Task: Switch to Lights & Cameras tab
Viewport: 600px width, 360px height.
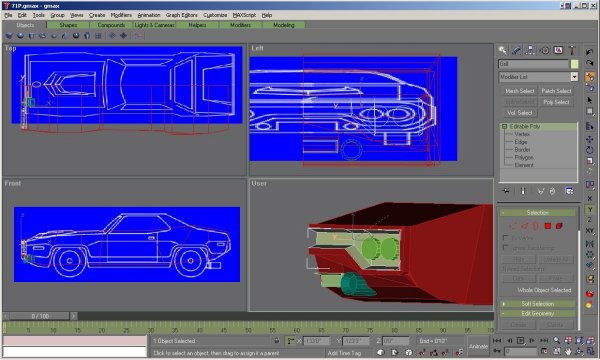Action: 154,25
